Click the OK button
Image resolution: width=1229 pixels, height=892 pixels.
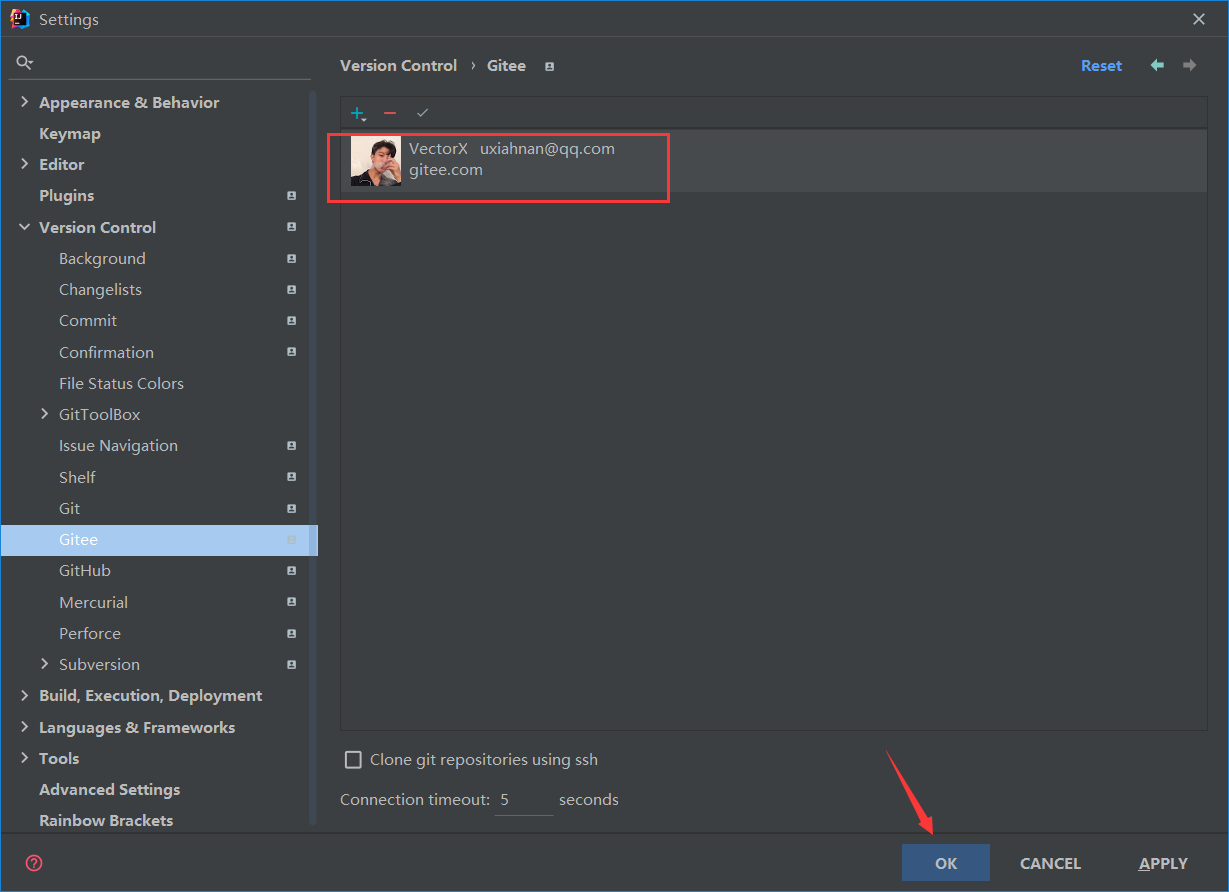[946, 863]
